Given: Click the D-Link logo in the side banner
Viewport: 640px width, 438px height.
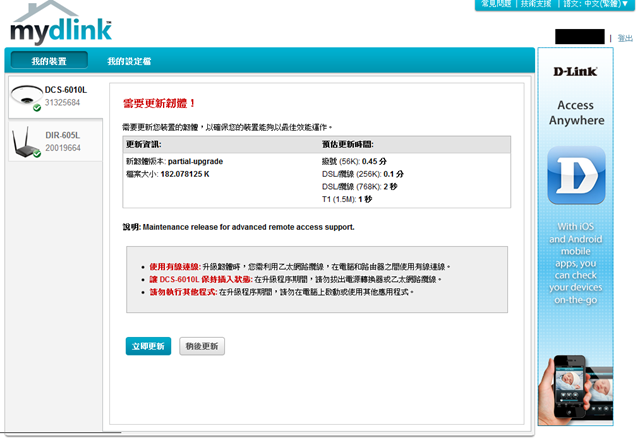Looking at the screenshot, I should point(575,71).
